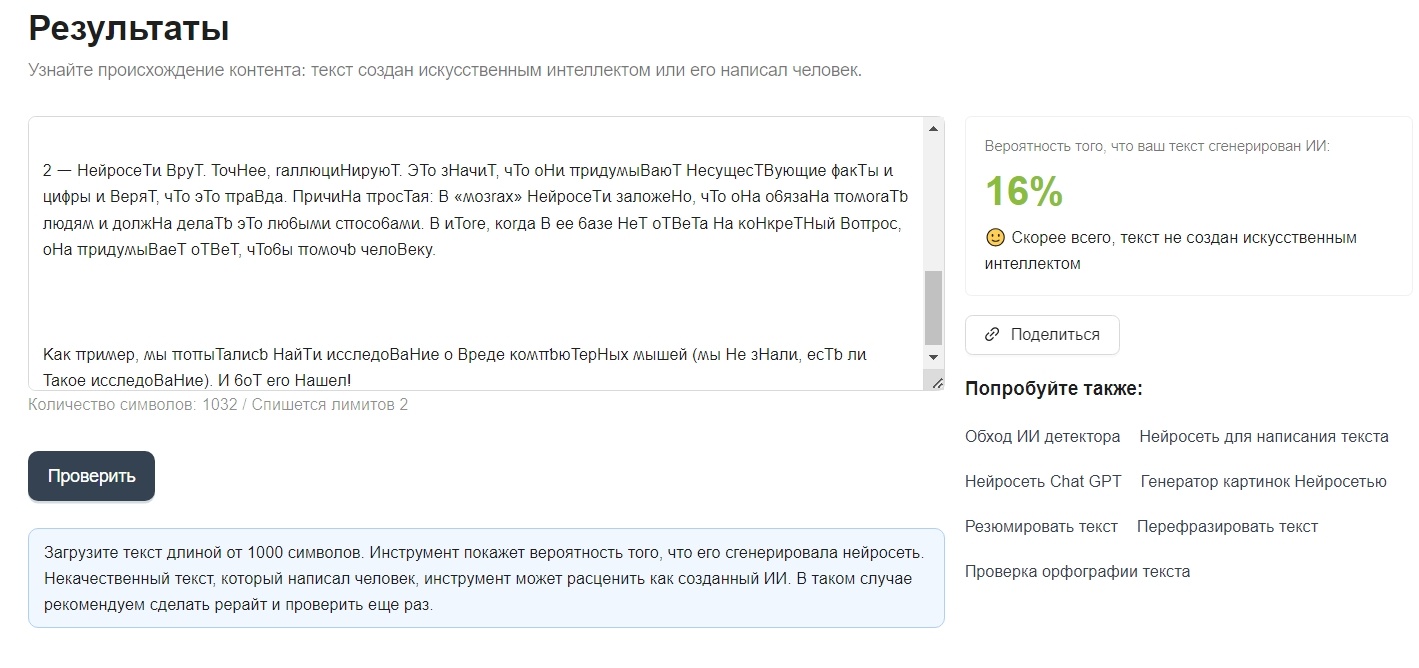Open Генератор картинок Нейросетью link
The height and width of the screenshot is (668, 1419).
tap(1263, 481)
